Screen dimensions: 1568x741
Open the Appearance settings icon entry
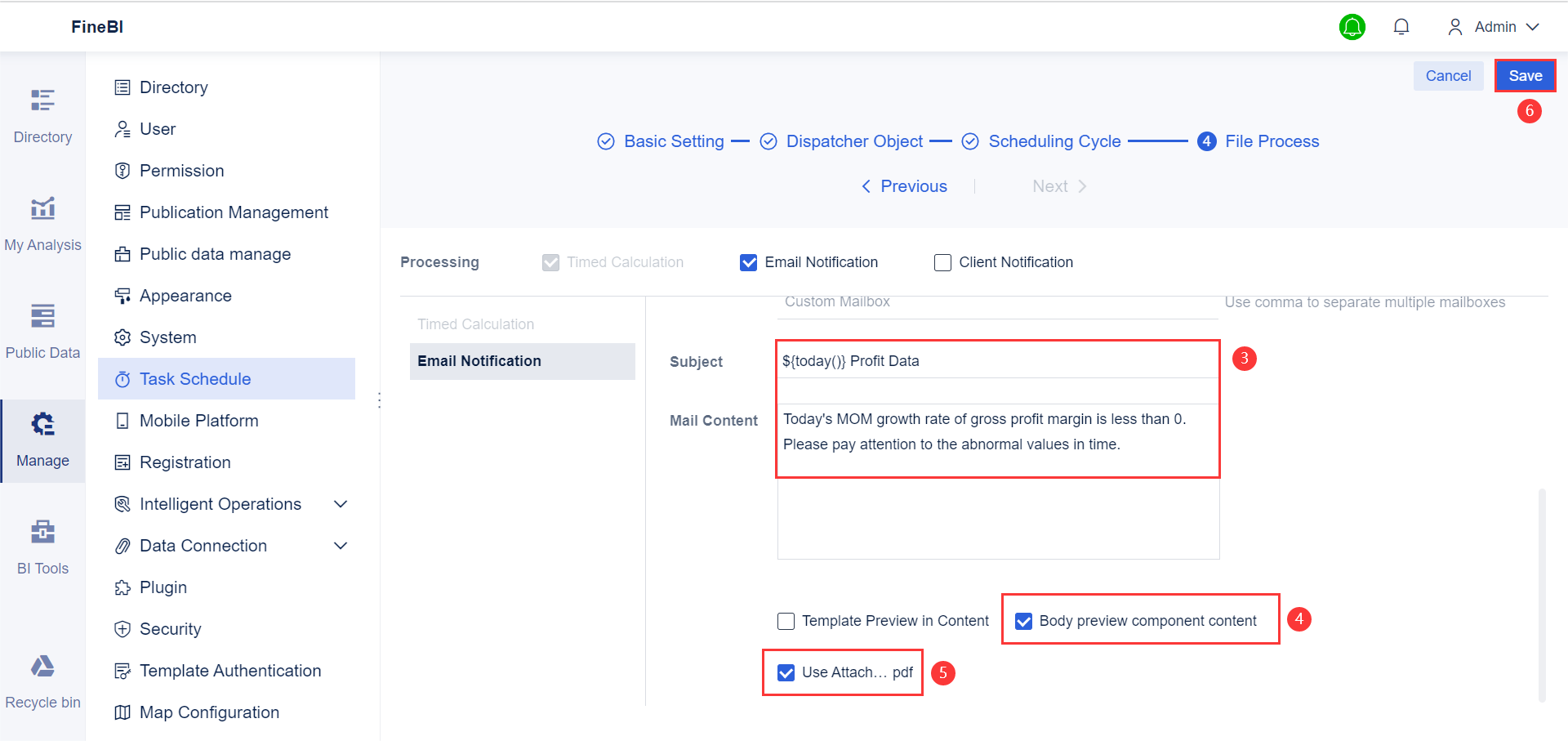[x=227, y=296]
